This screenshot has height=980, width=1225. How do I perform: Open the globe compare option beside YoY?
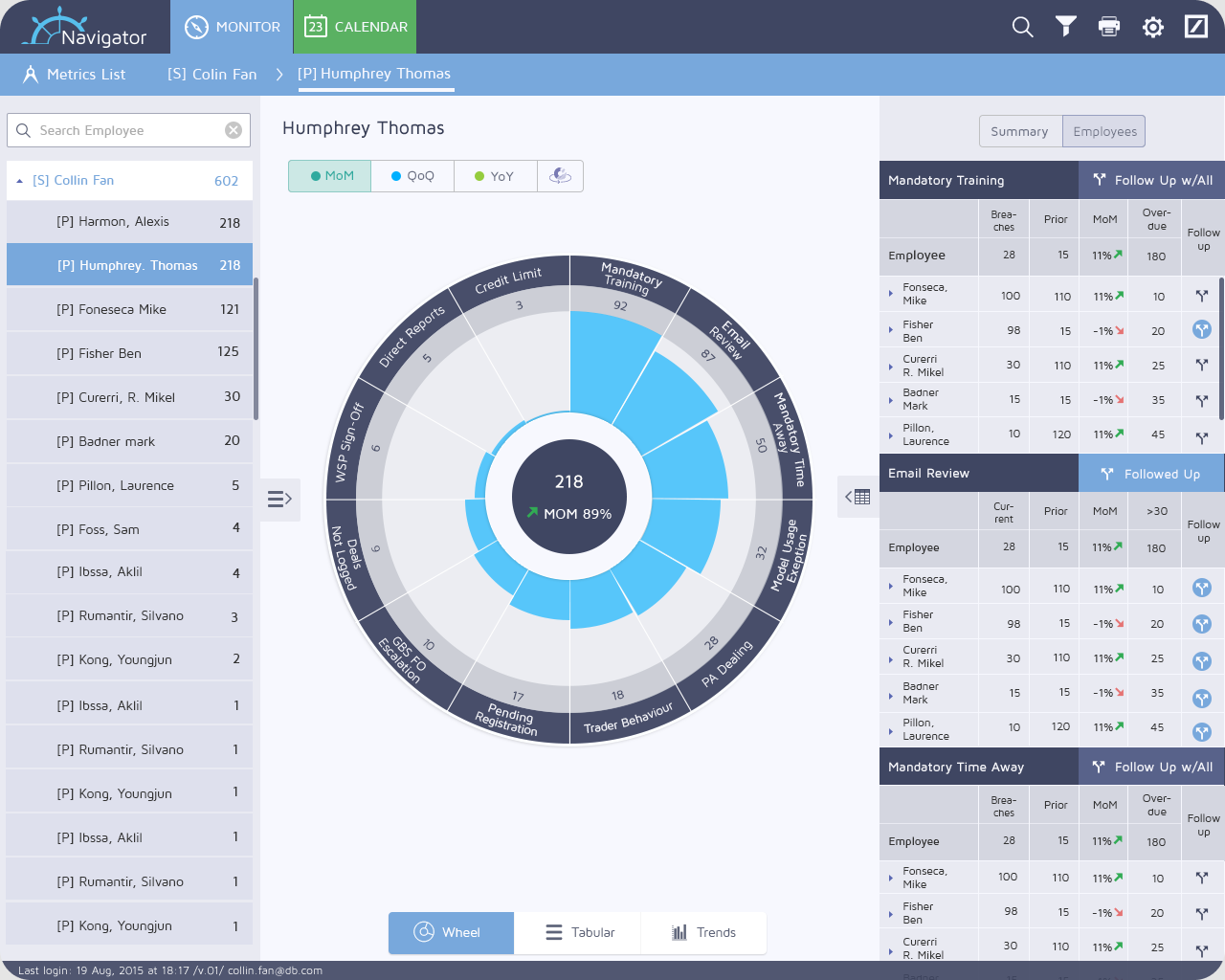(x=560, y=176)
